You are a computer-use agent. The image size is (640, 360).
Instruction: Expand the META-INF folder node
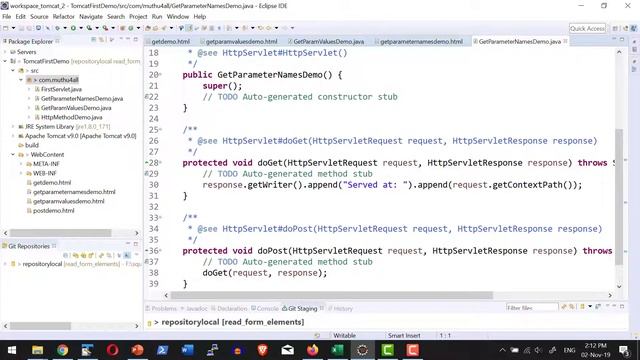[x=21, y=164]
